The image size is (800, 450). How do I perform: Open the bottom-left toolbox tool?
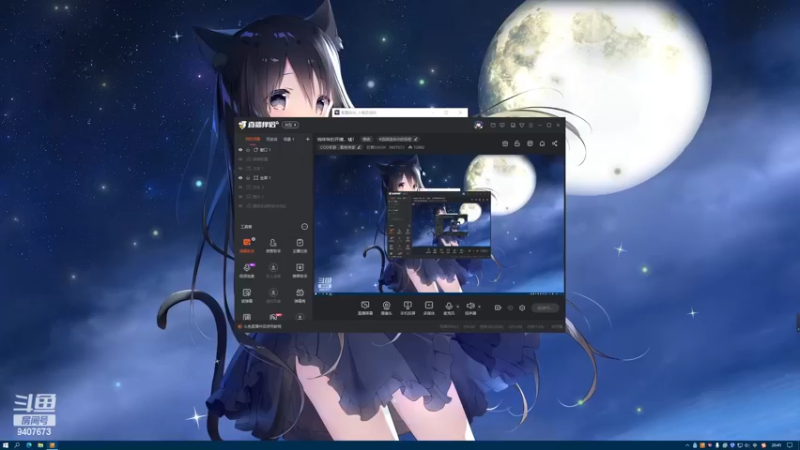pyautogui.click(x=247, y=317)
